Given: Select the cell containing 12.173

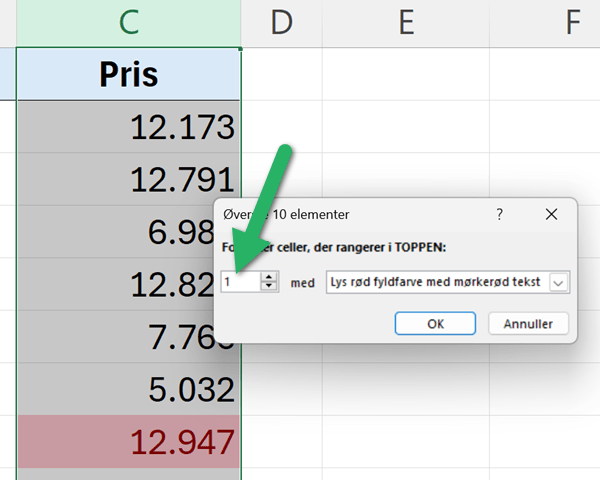Looking at the screenshot, I should (x=129, y=127).
